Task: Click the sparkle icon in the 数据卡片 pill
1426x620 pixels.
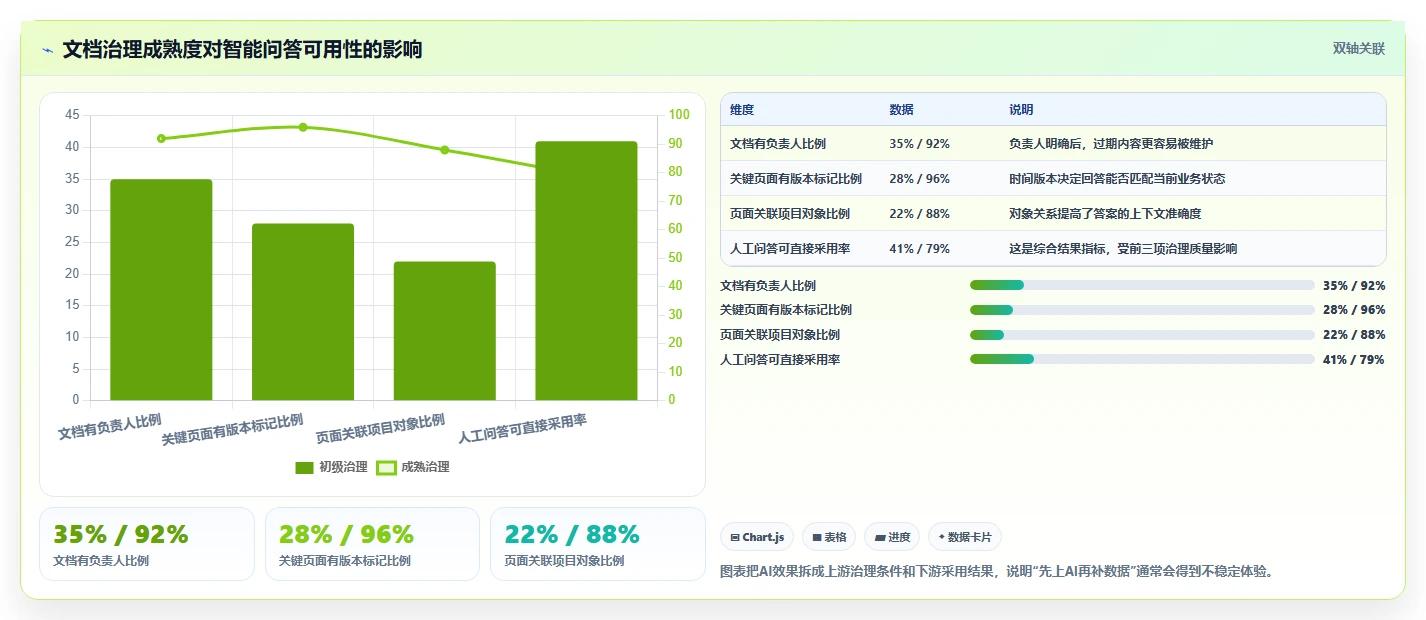Action: coord(941,537)
